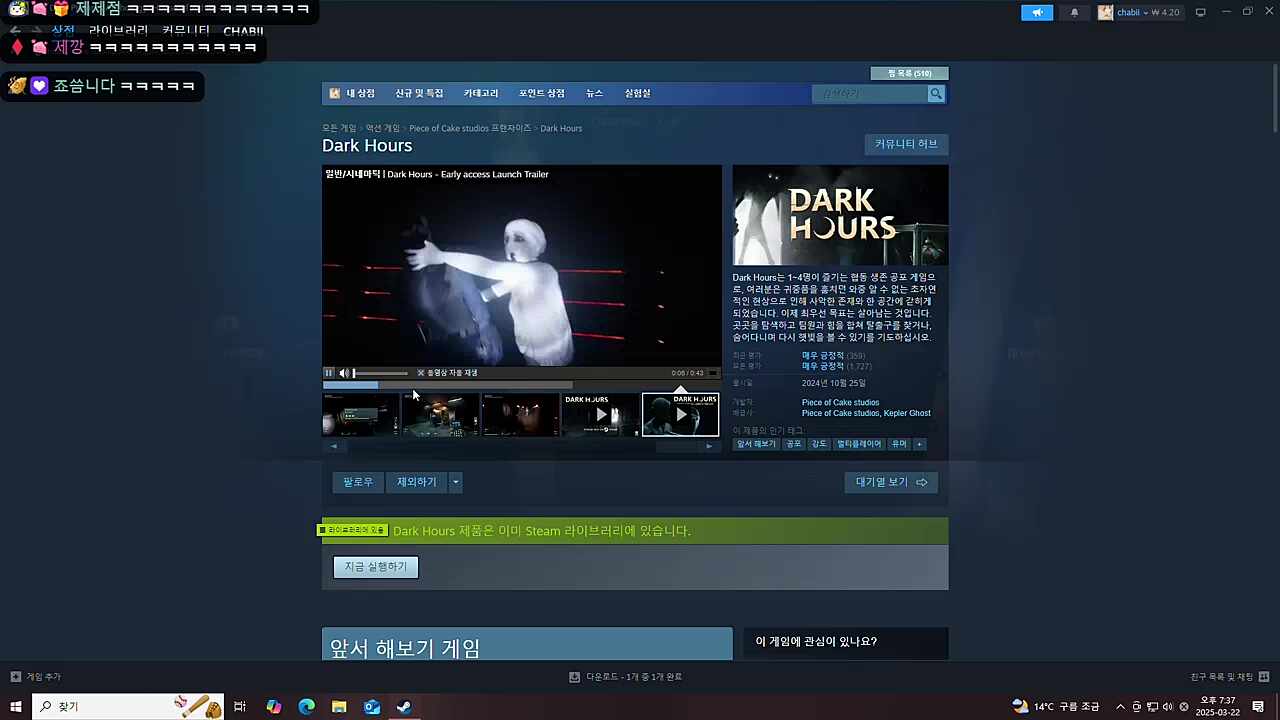Screen dimensions: 1280x720
Task: Click the Piece of Cake studios developer link
Action: (x=840, y=403)
